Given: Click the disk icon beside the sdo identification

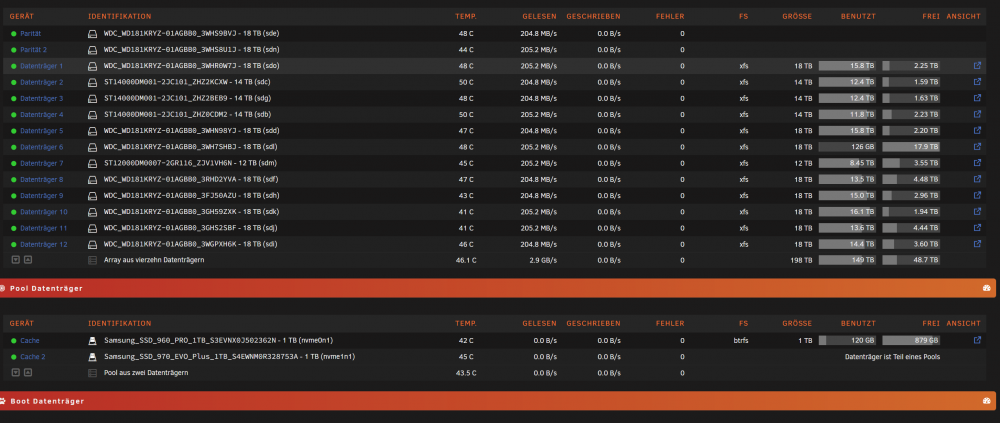Looking at the screenshot, I should coord(92,66).
